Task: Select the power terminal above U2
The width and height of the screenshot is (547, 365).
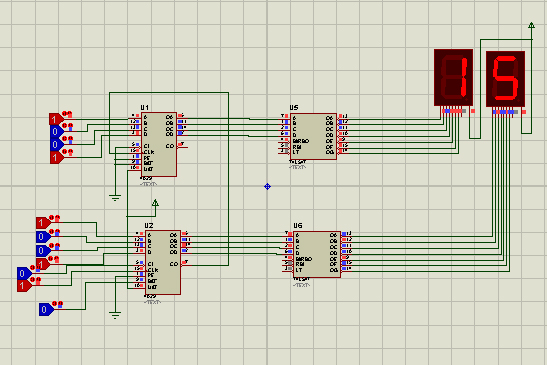Action: [x=155, y=203]
